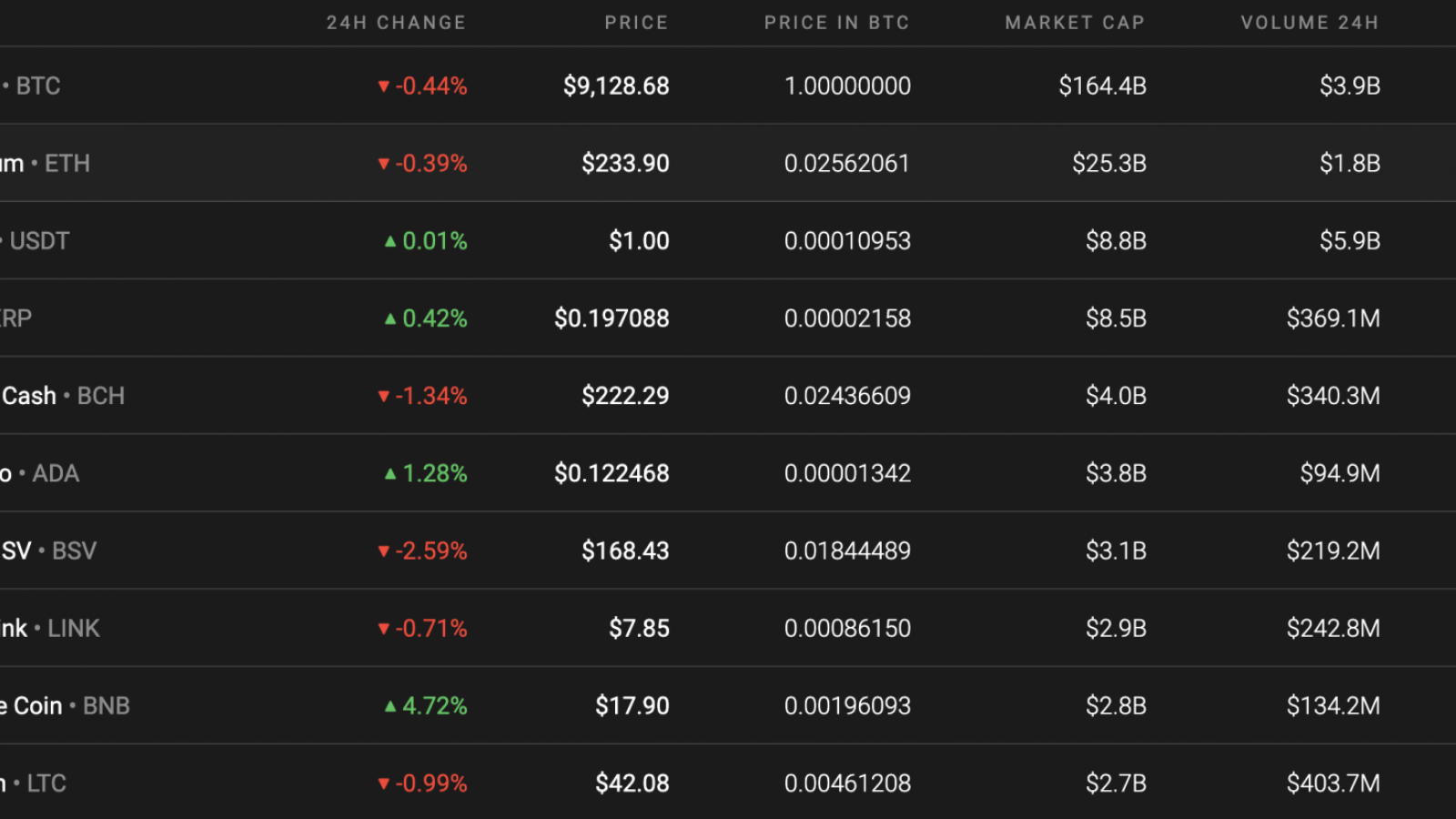Open the BSV coin row
This screenshot has height=819, width=1456.
click(728, 550)
